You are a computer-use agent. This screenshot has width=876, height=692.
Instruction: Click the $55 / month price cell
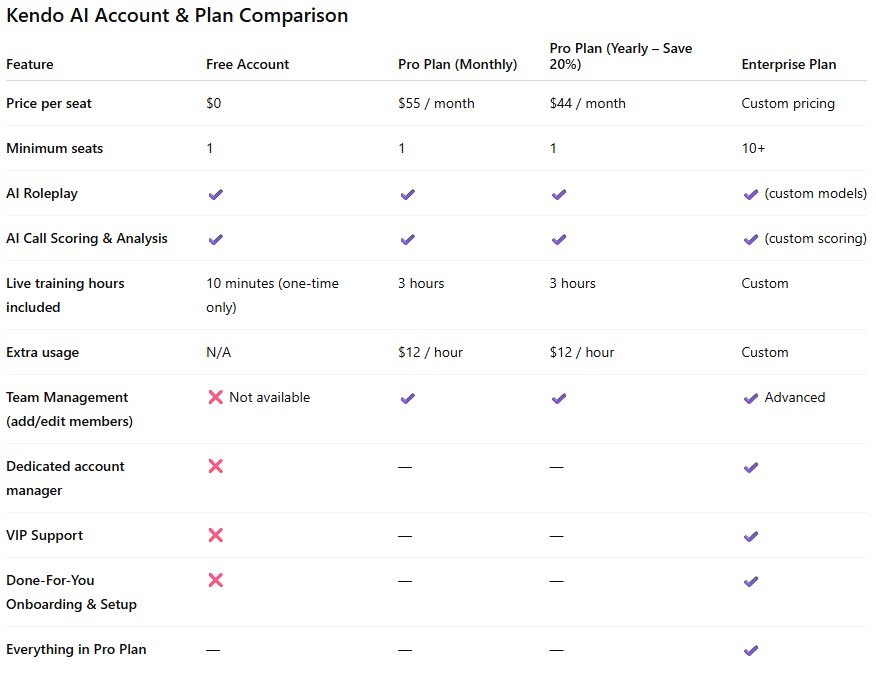tap(436, 104)
